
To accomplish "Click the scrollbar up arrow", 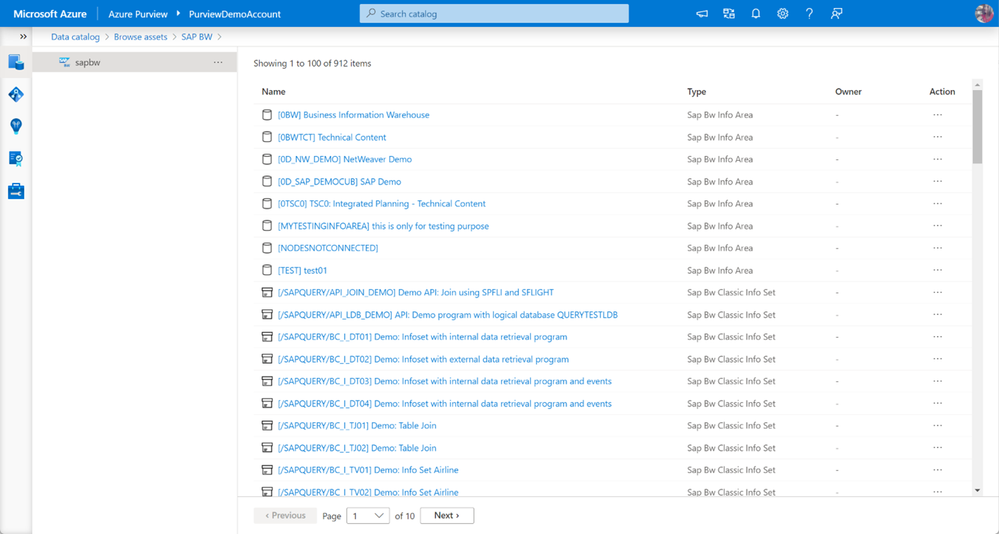I will coord(977,84).
